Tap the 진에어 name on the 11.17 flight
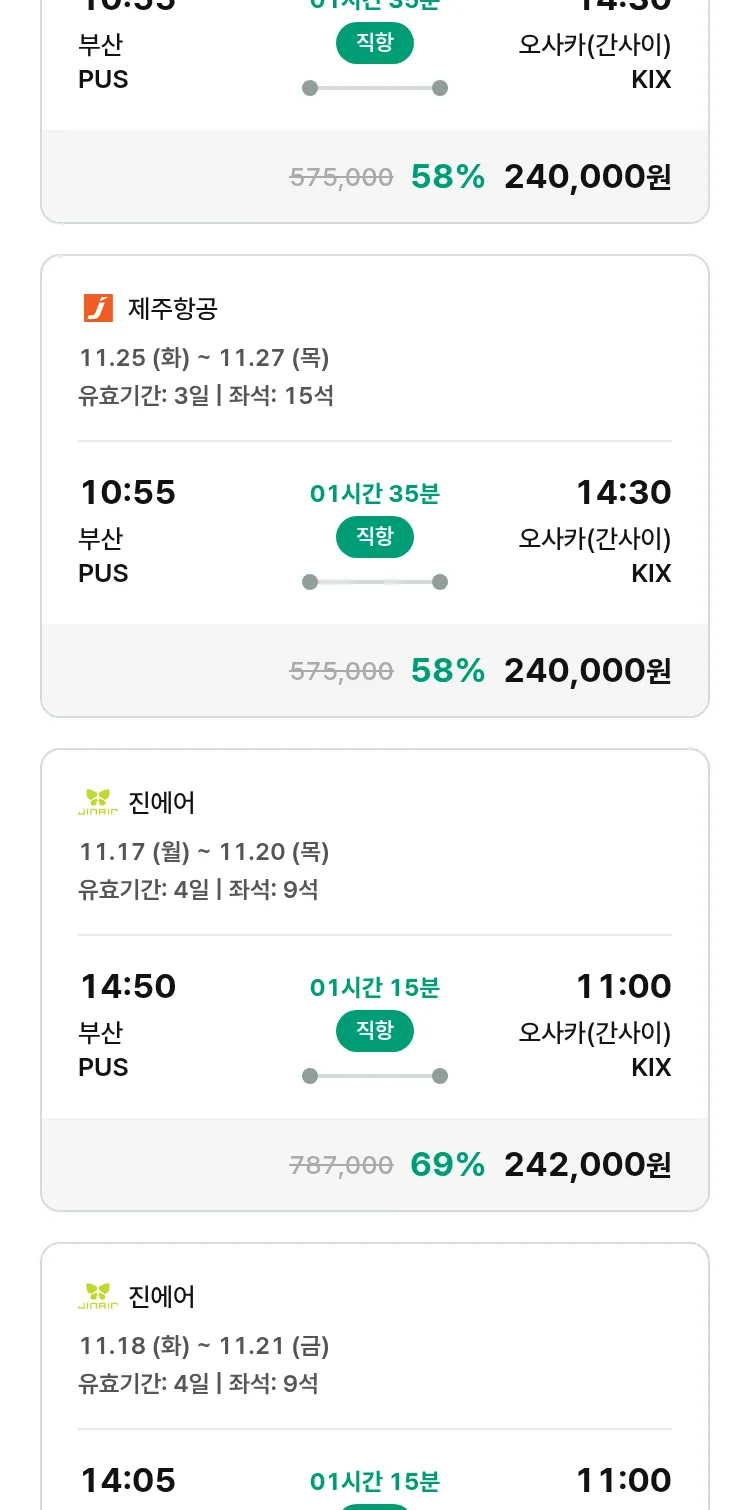Image resolution: width=750 pixels, height=1510 pixels. 162,802
